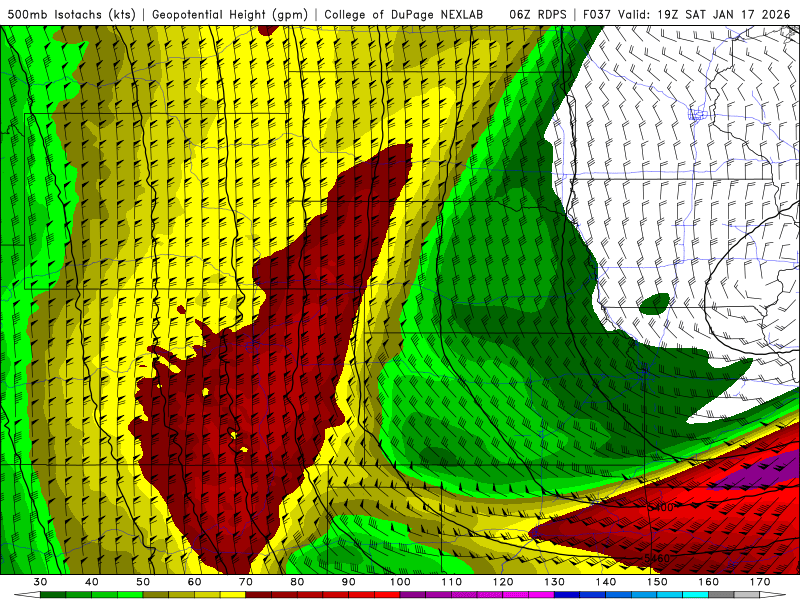Click the legend value "140"
This screenshot has height=600, width=800.
[x=606, y=582]
